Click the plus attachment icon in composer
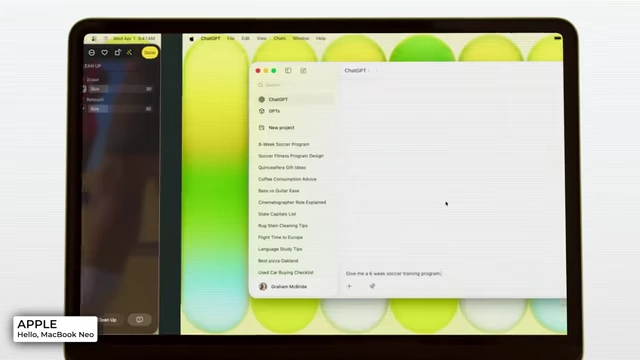Screen dimensions: 640x360 [x=349, y=286]
